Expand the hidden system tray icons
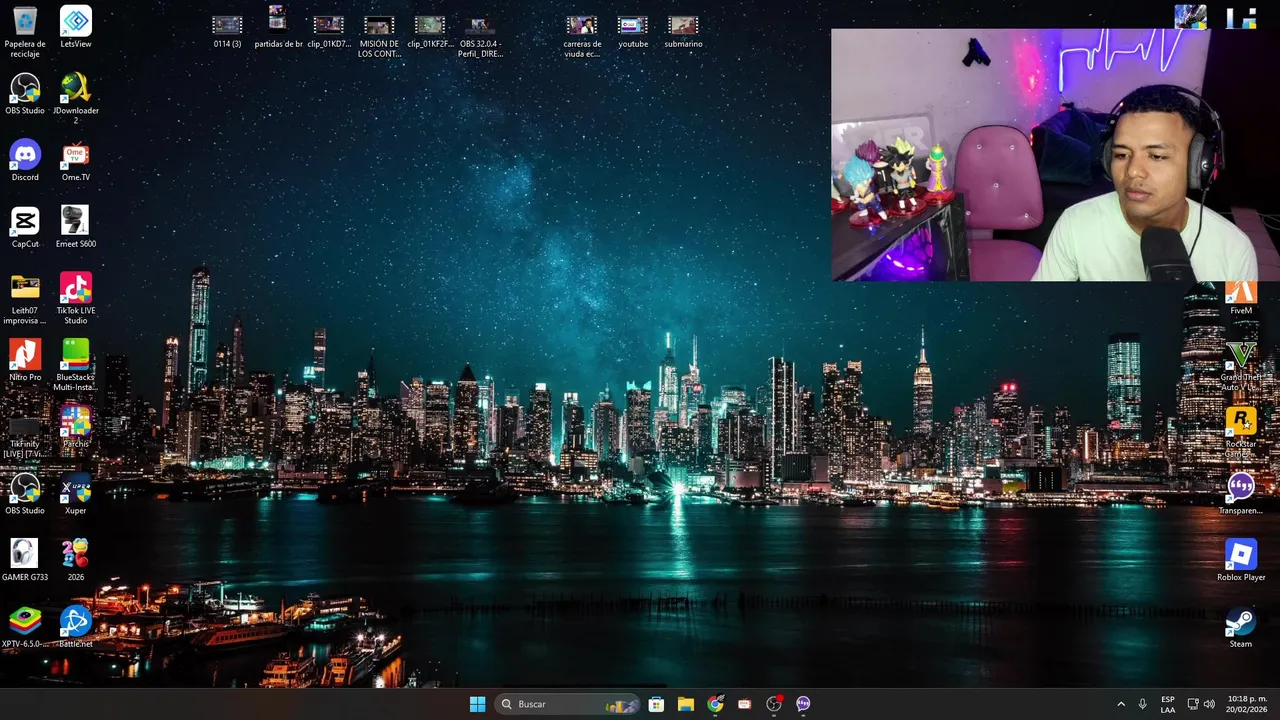Viewport: 1280px width, 720px height. pos(1120,704)
